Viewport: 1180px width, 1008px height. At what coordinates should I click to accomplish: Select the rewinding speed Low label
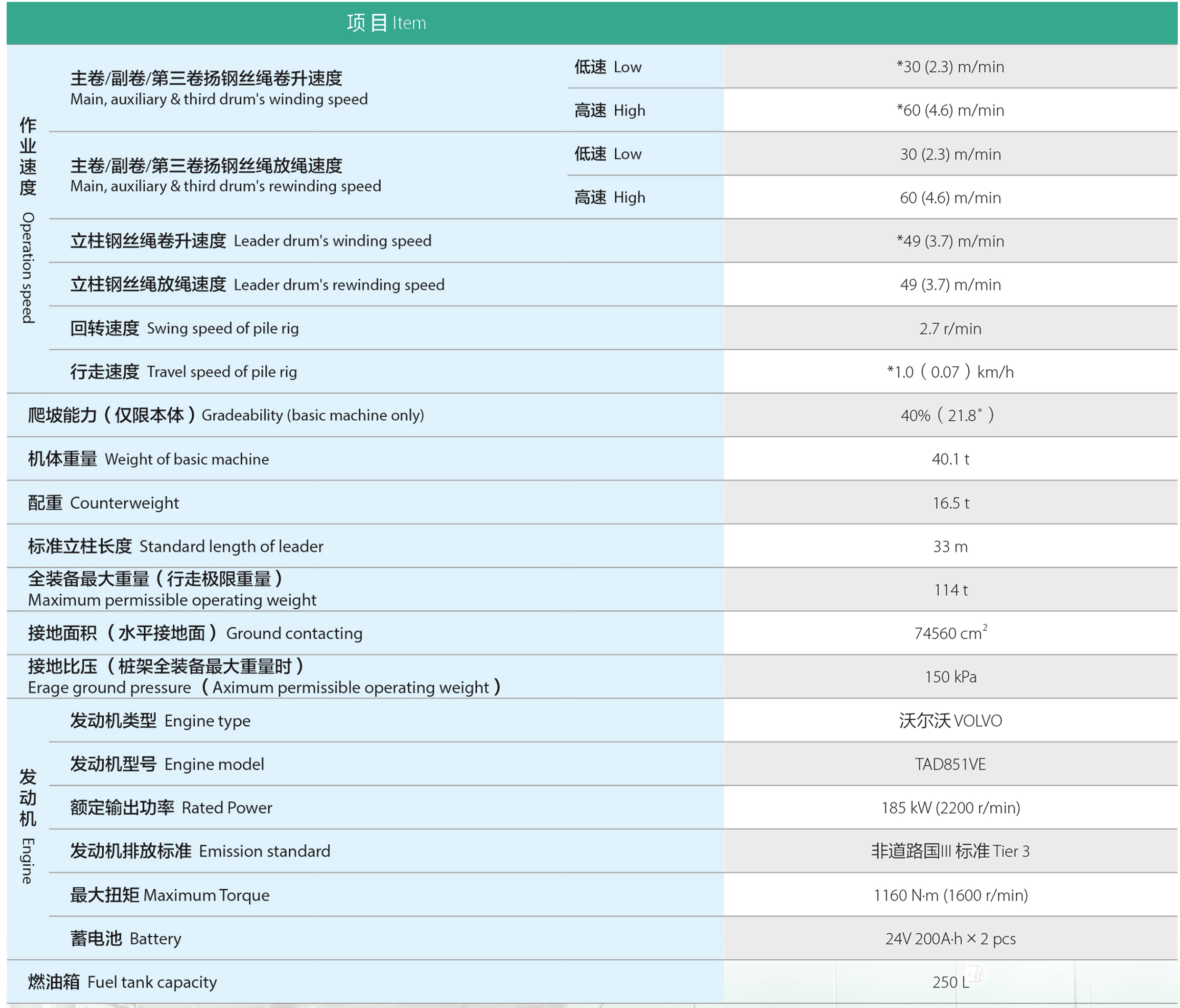pos(607,154)
